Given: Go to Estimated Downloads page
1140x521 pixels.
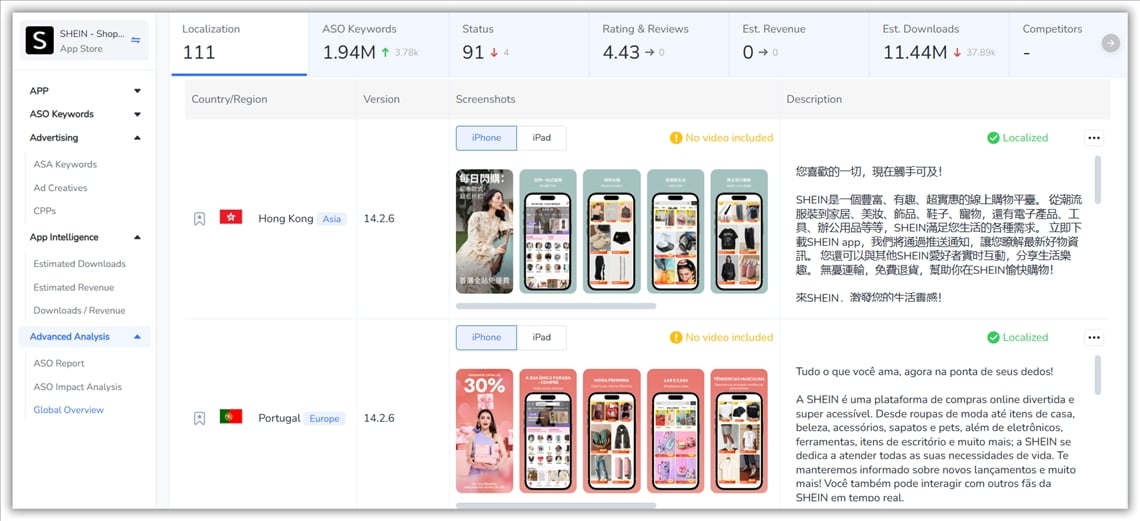Looking at the screenshot, I should pyautogui.click(x=79, y=264).
